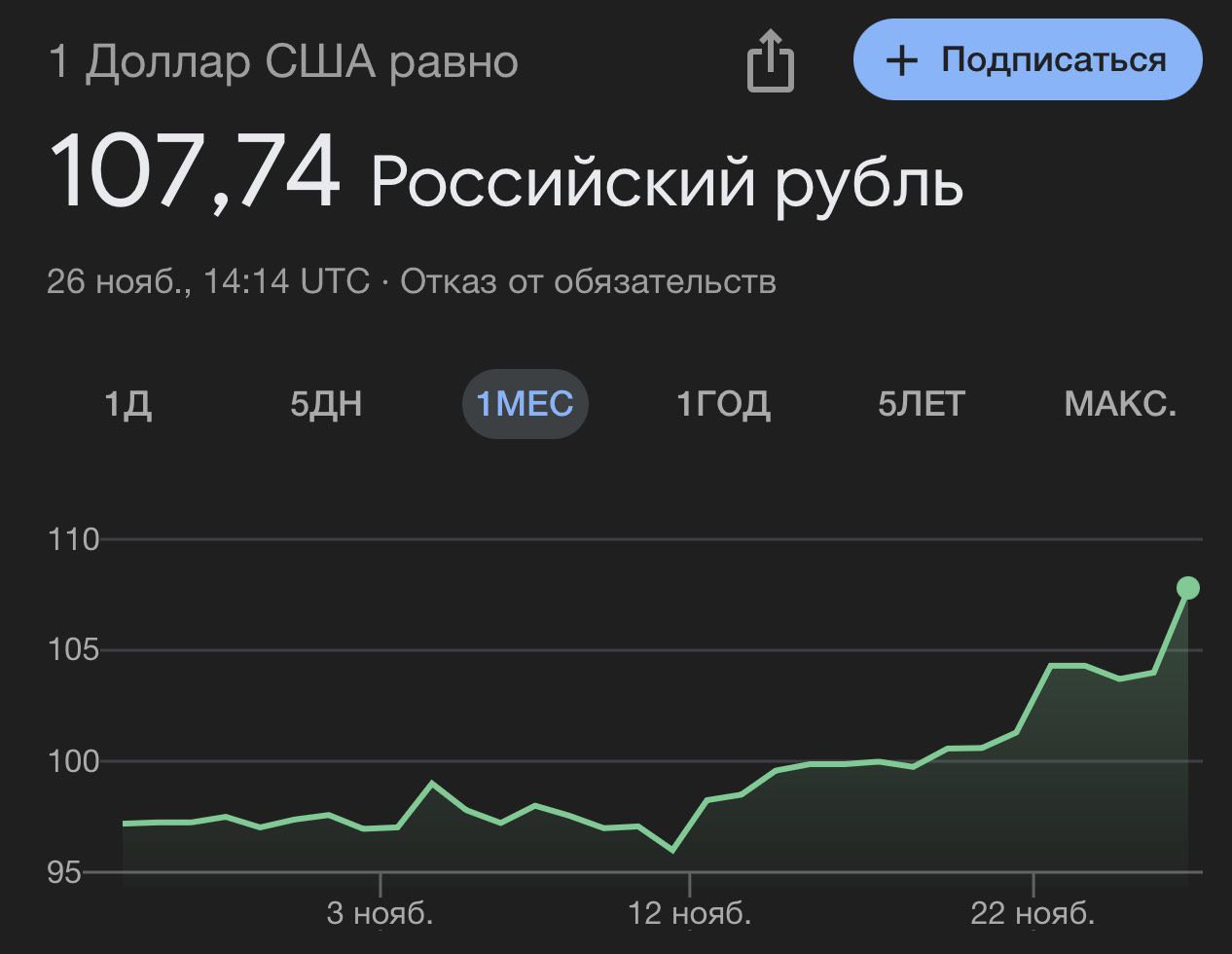The height and width of the screenshot is (954, 1232).
Task: Open the Отказ от обязательств disclaimer link
Action: pyautogui.click(x=588, y=281)
